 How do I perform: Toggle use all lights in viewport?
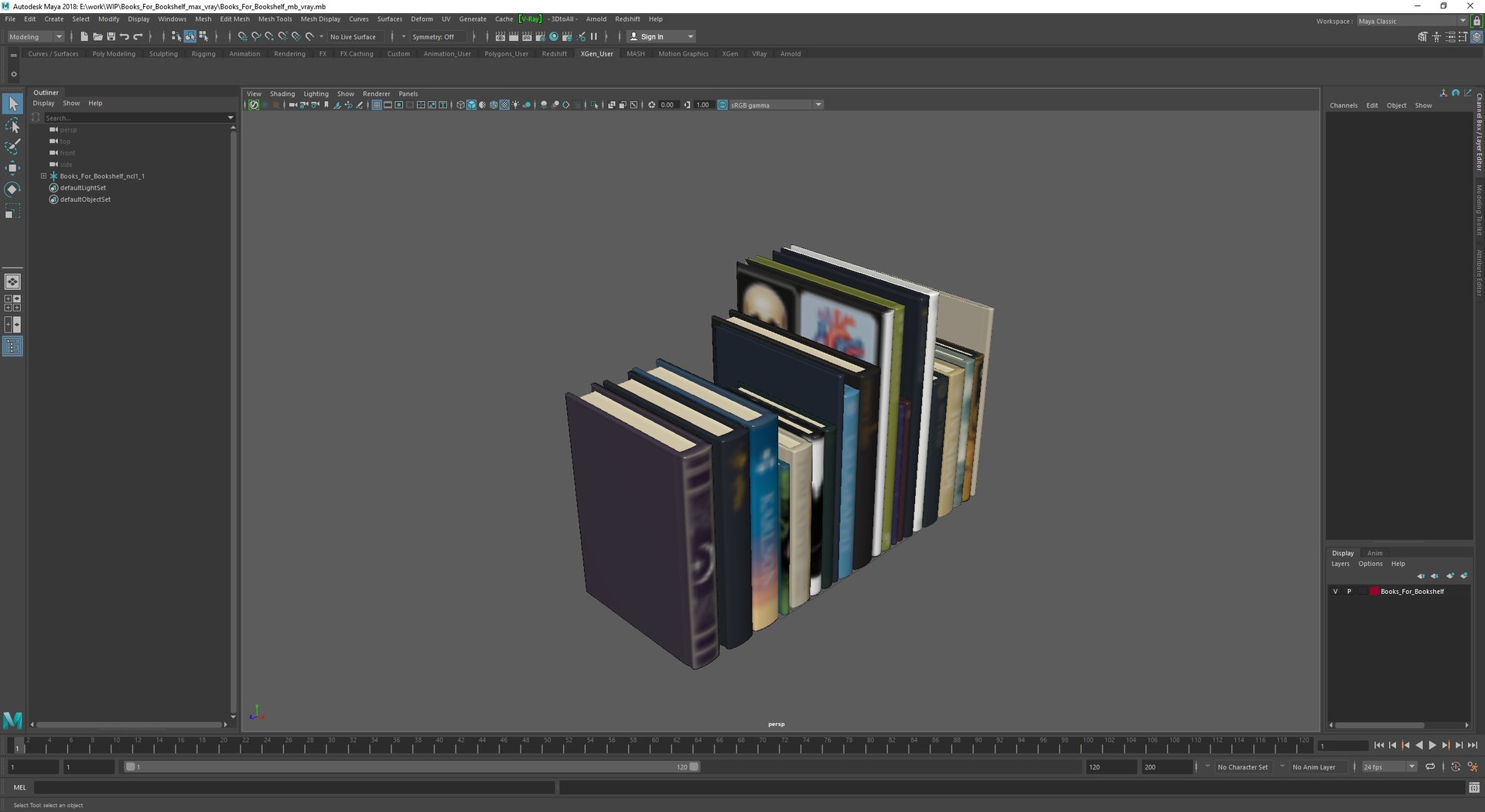pos(515,105)
